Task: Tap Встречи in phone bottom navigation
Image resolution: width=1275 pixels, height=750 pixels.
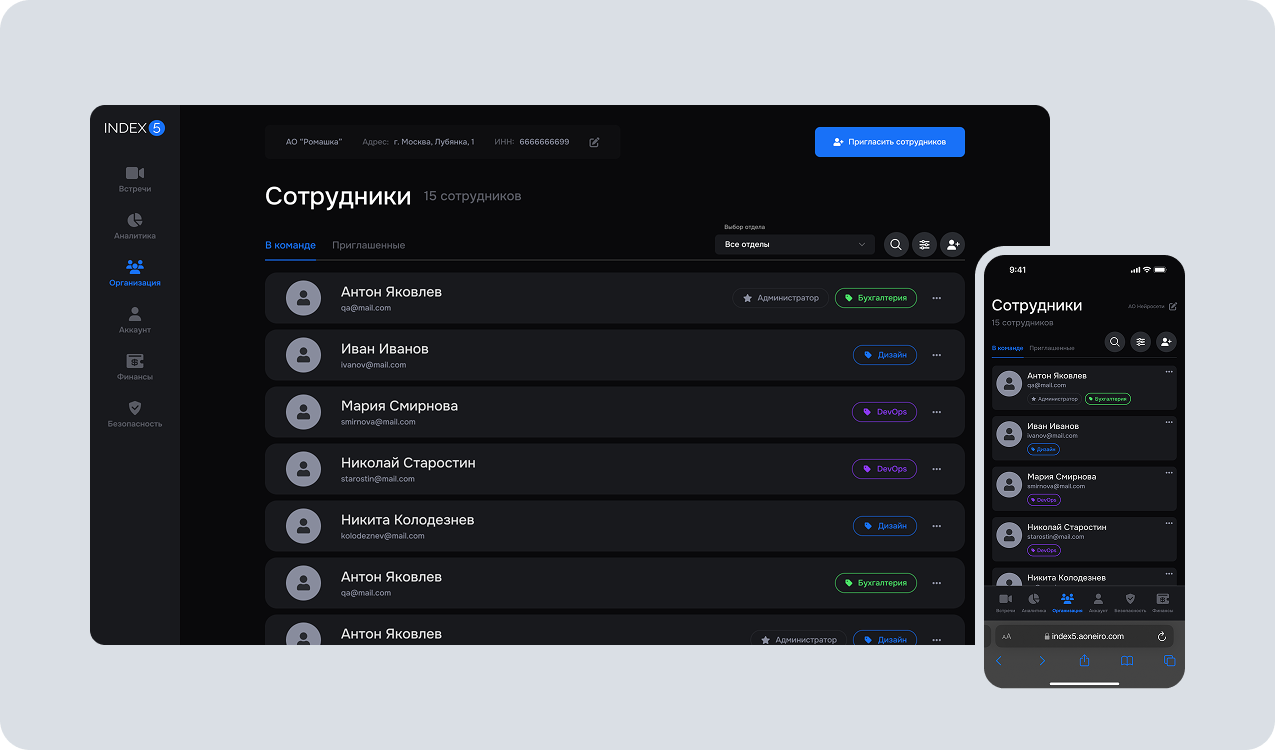Action: coord(1005,602)
